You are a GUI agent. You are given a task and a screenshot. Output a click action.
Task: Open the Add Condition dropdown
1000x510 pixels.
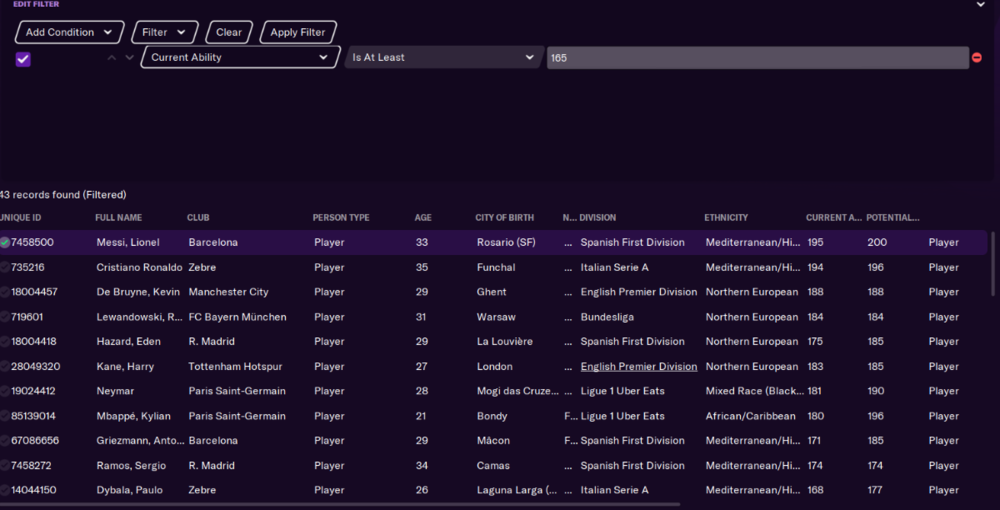click(x=69, y=32)
